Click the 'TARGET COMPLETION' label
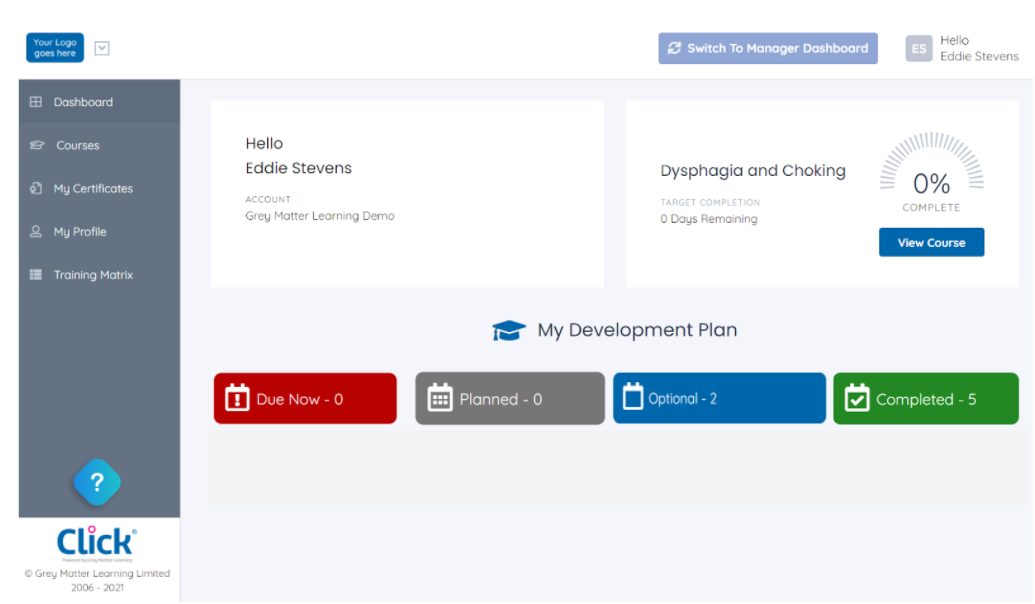1035x604 pixels. (710, 203)
